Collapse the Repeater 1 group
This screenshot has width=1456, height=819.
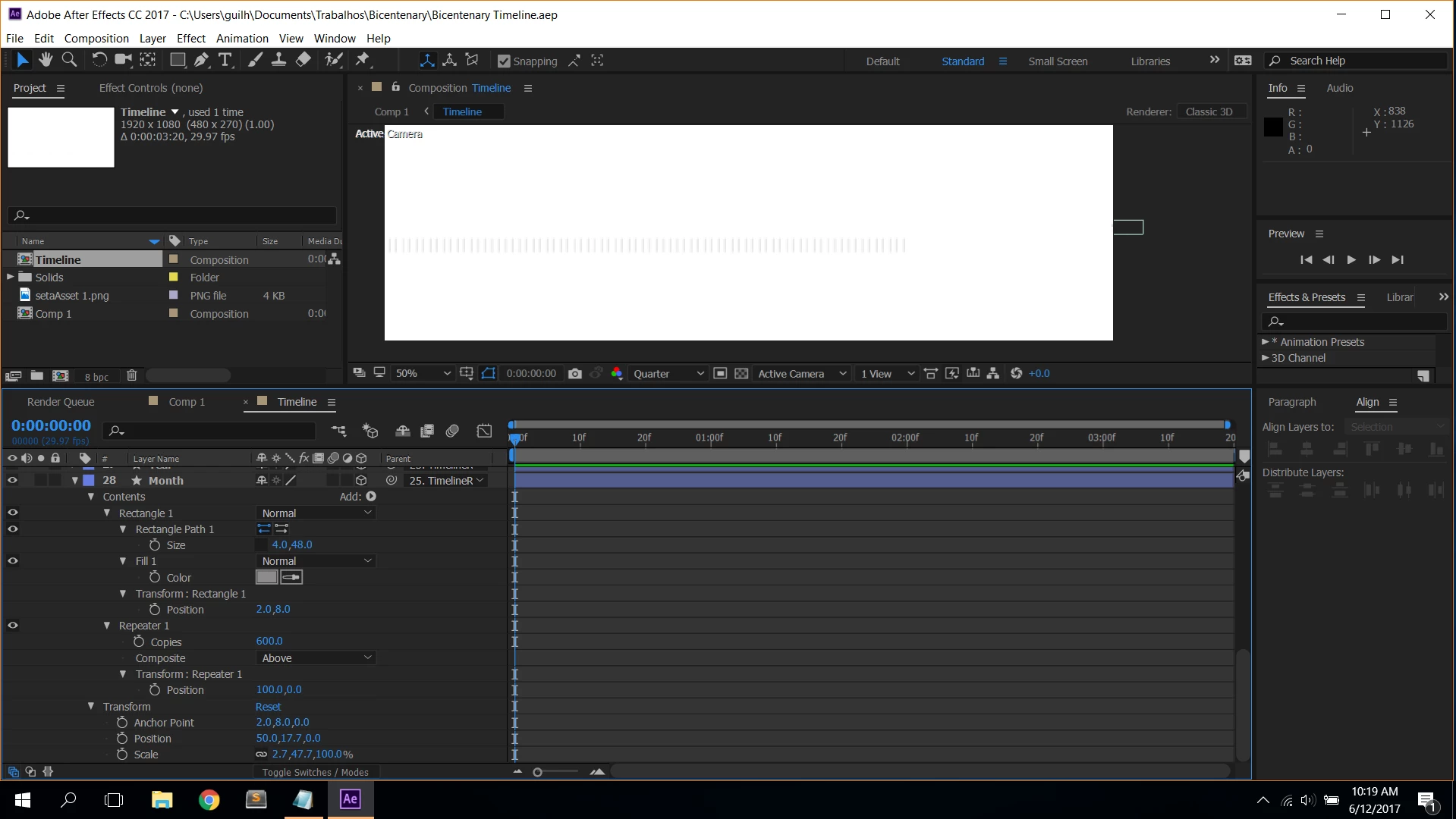[x=107, y=626]
